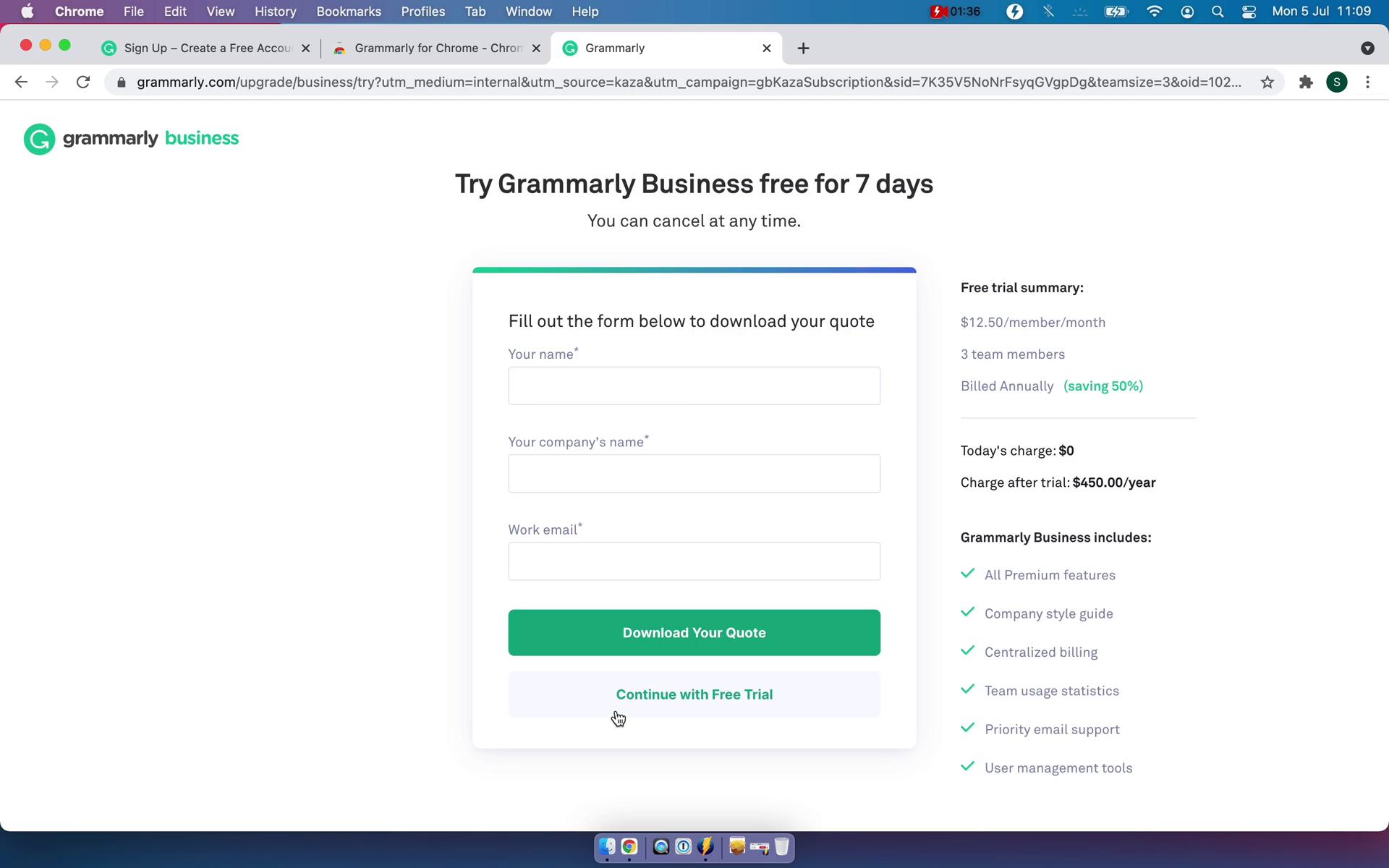Click the search icon in menu bar
The image size is (1389, 868).
pos(1219,12)
